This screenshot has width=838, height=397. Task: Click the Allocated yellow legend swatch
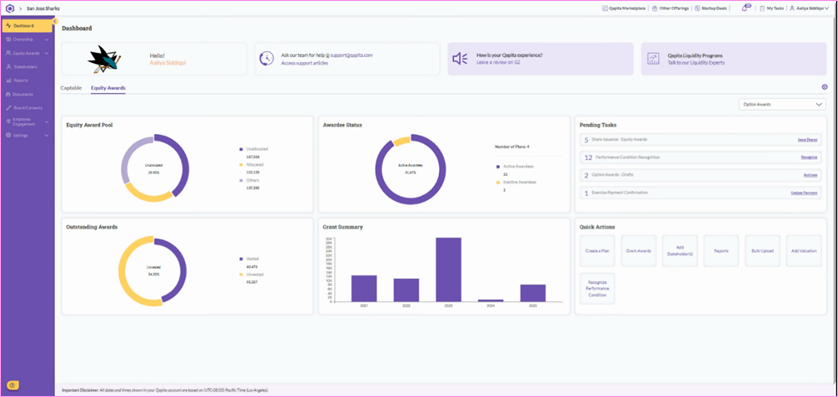pos(241,165)
